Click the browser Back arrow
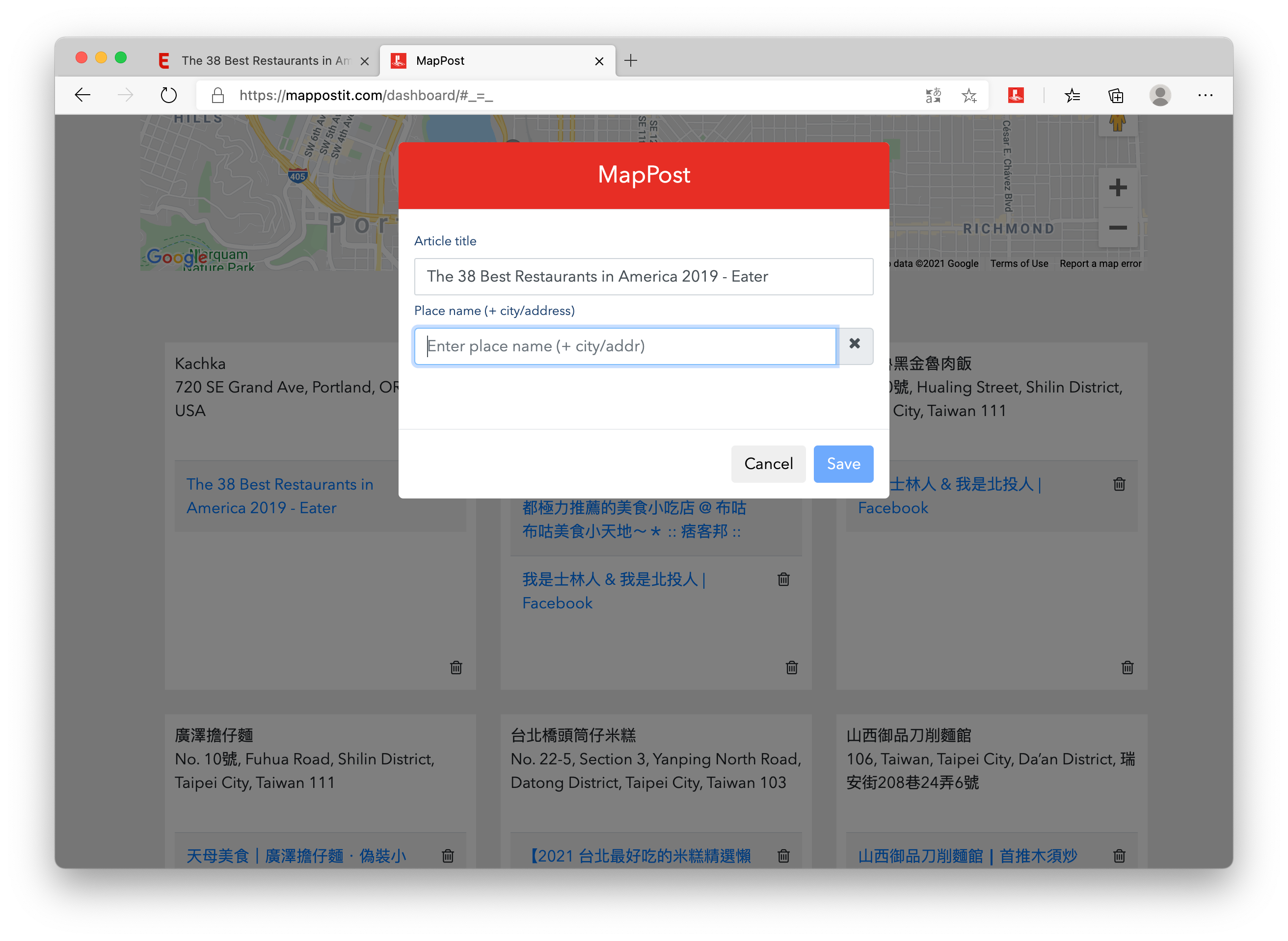1288x941 pixels. pos(83,95)
